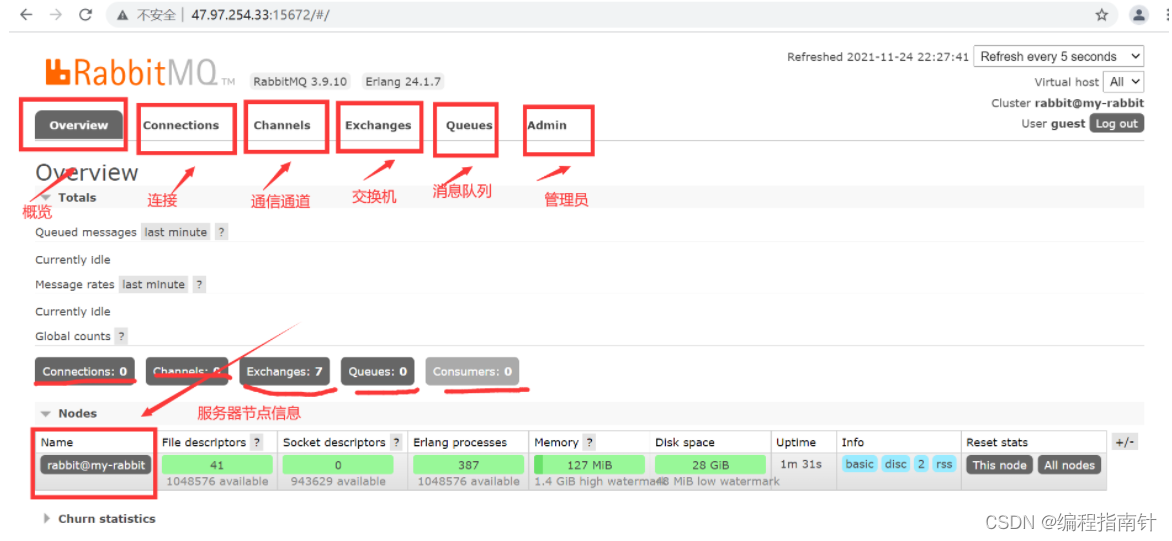1172x541 pixels.
Task: Click the basic info tag
Action: click(860, 464)
